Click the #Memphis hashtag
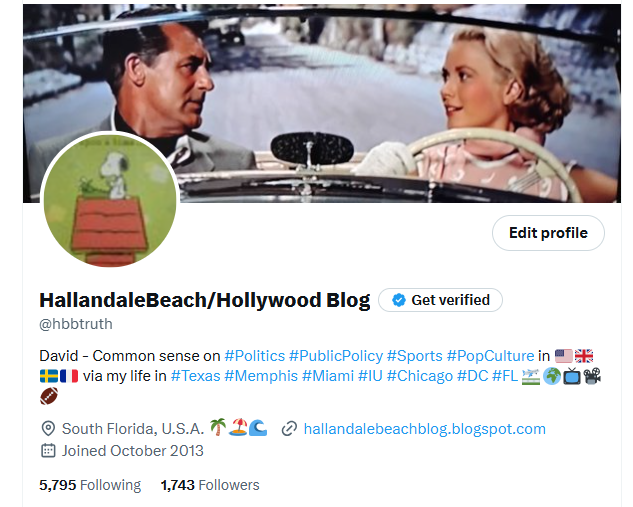This screenshot has width=633, height=507. point(261,376)
